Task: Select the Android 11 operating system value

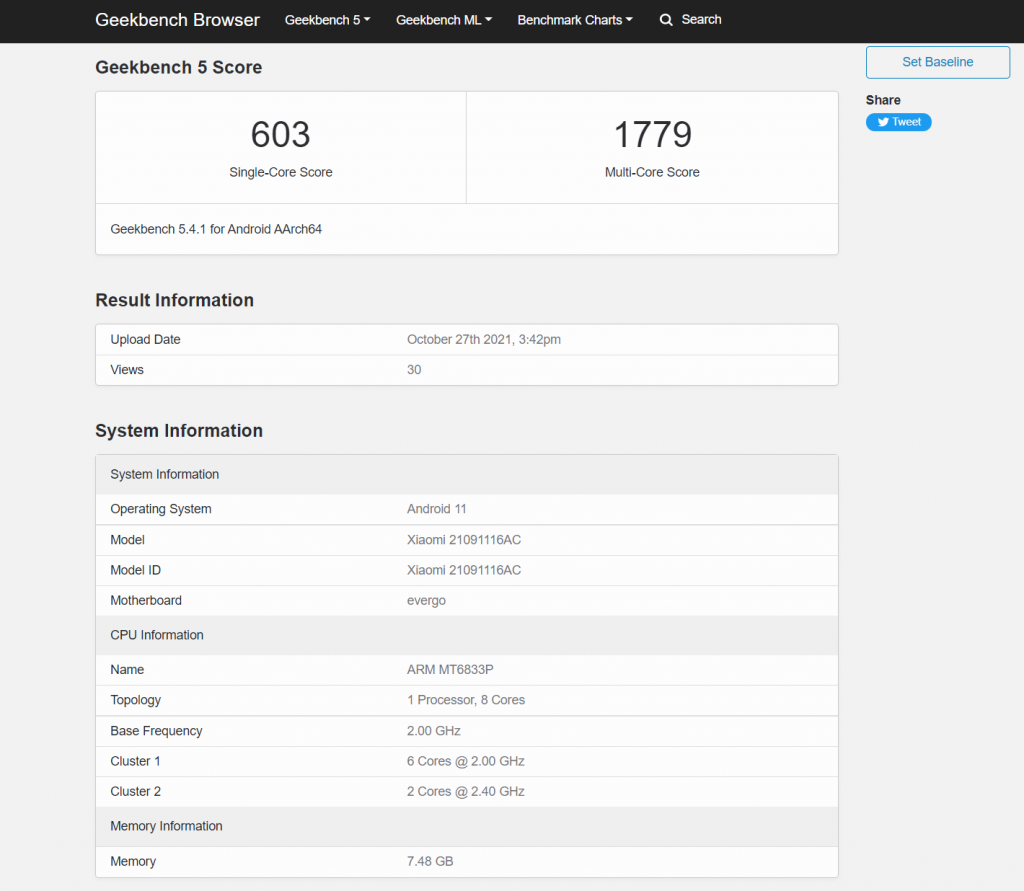Action: tap(436, 509)
